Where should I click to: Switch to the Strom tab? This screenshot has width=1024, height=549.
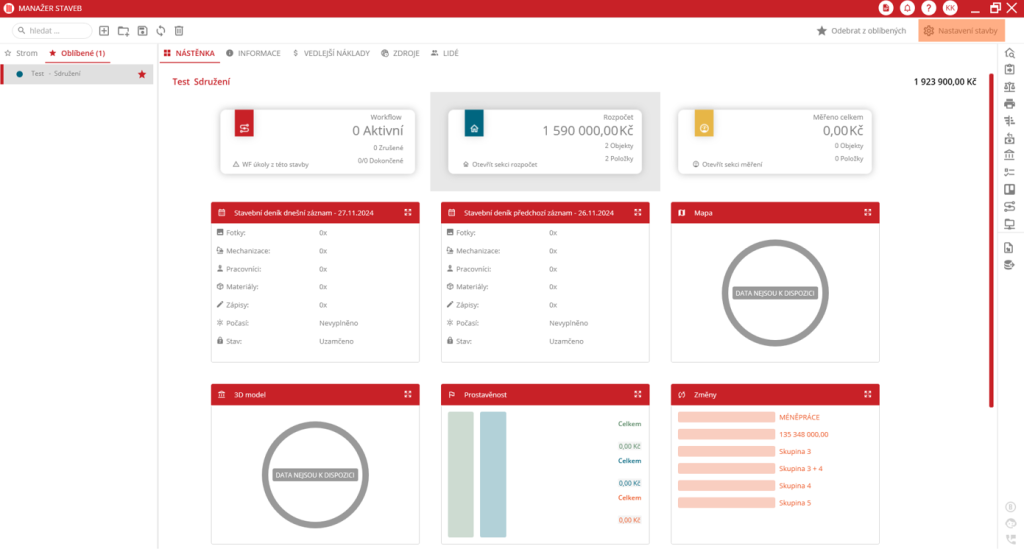point(22,53)
